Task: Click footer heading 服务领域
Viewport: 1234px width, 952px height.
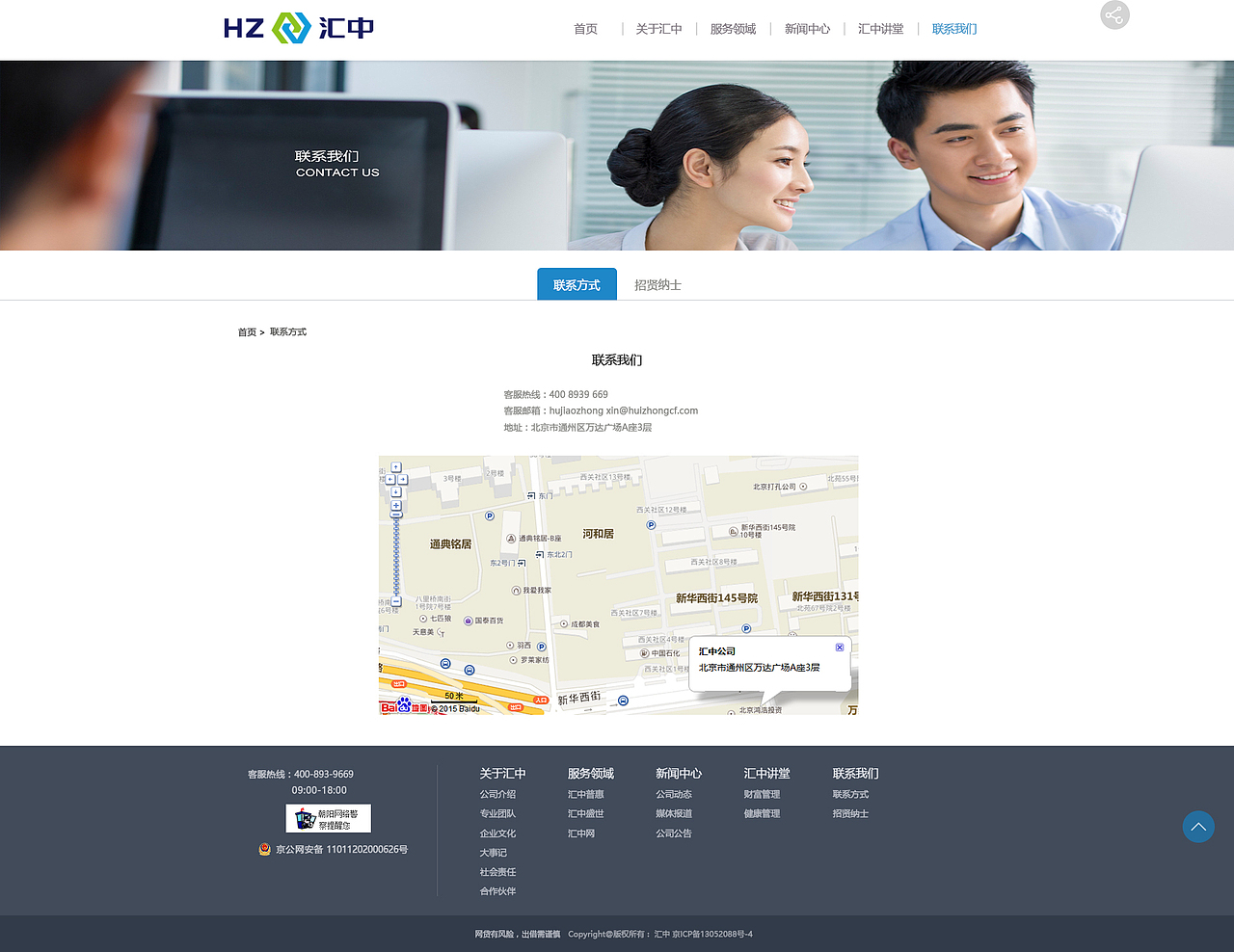Action: (x=590, y=774)
